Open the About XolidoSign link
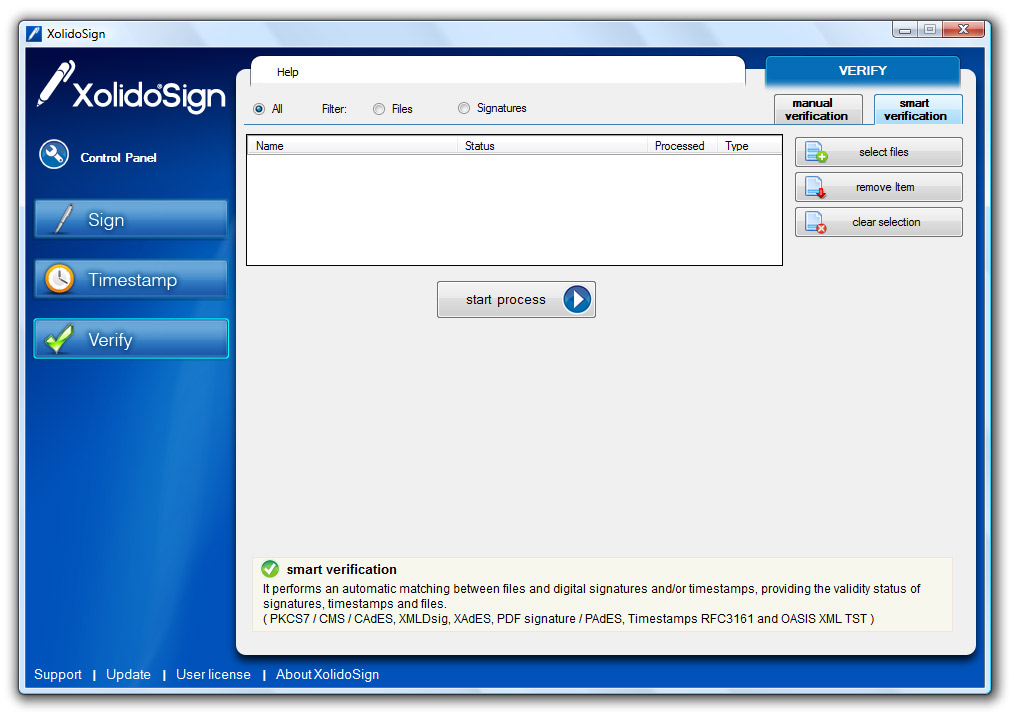The image size is (1010, 718). 327,674
